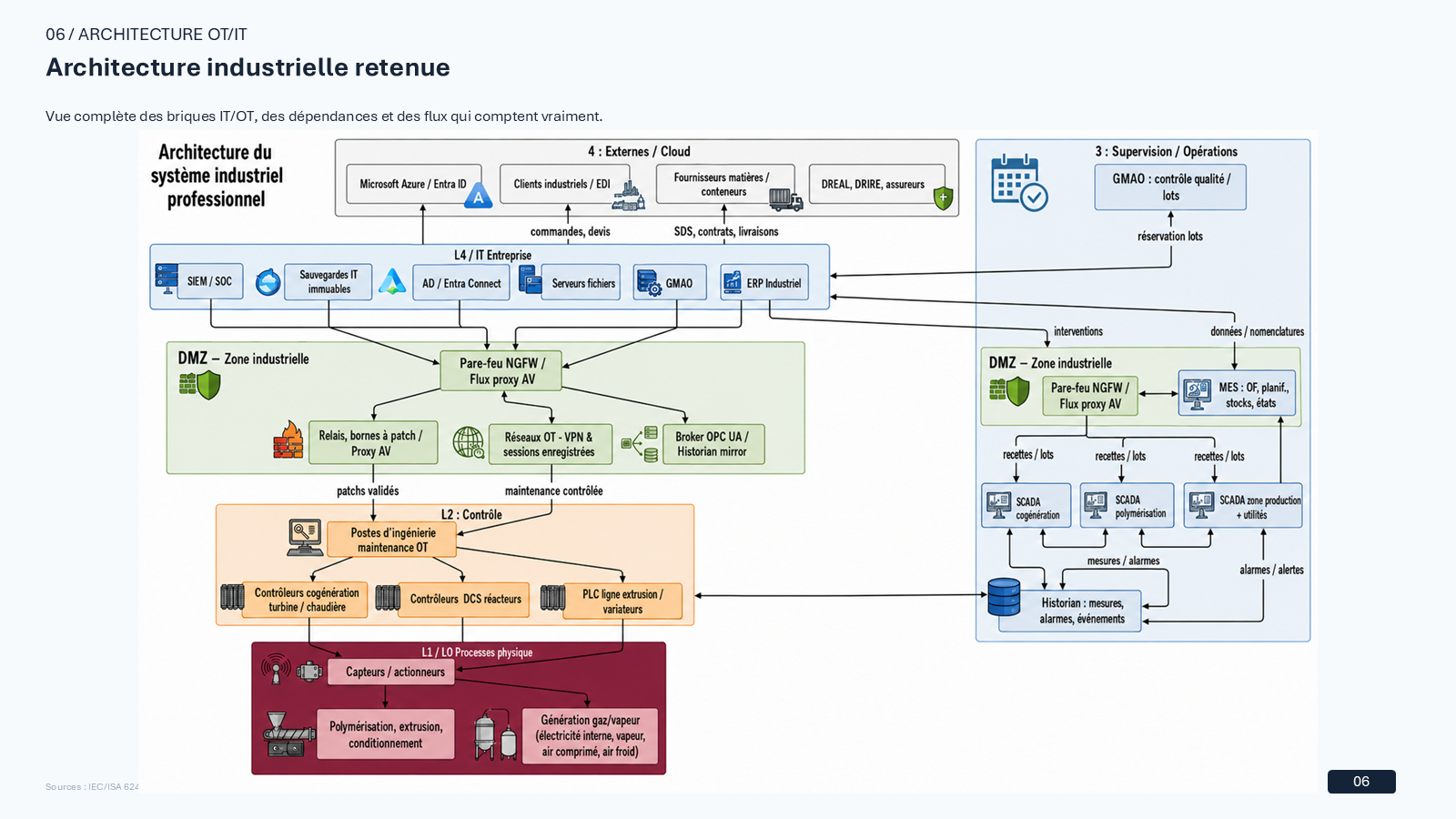Select the workstation icon beside Postes d'ingénierie

305,538
